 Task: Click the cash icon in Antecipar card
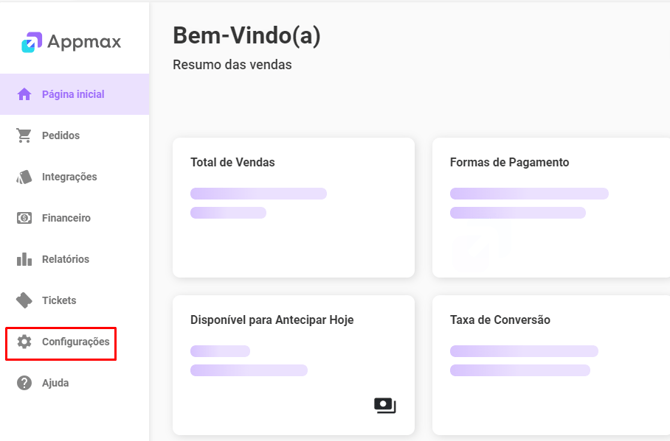click(x=385, y=405)
